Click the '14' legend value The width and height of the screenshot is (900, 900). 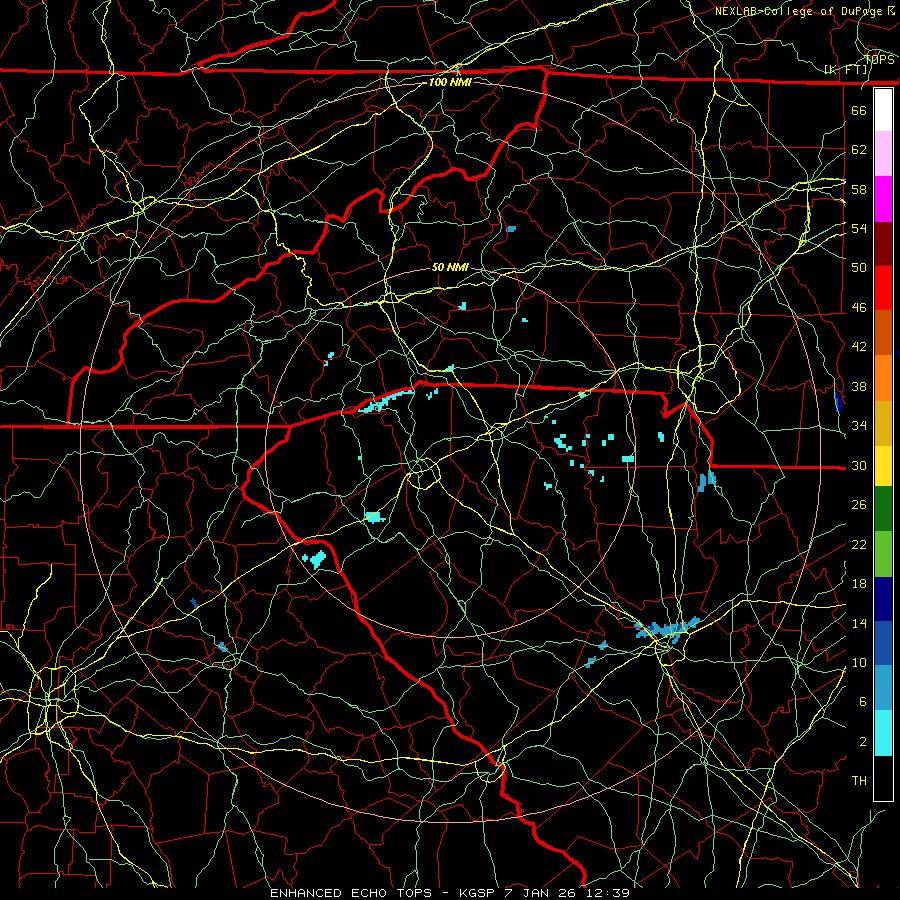(x=859, y=623)
